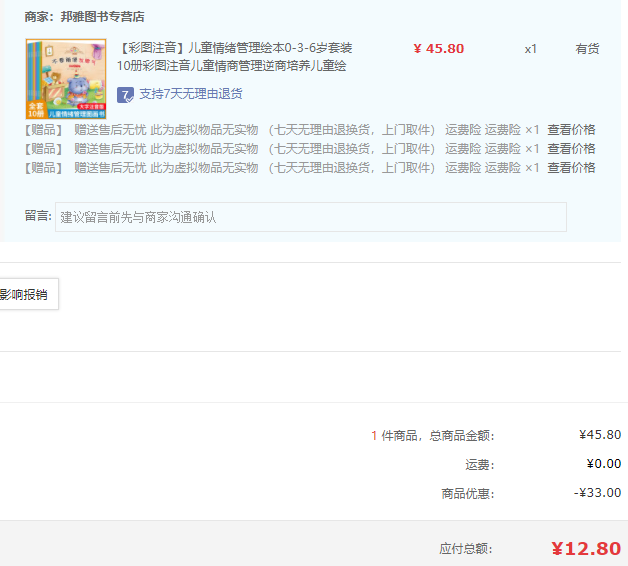Click the 留言 label beside the message box
This screenshot has height=566, width=628.
pyautogui.click(x=37, y=216)
